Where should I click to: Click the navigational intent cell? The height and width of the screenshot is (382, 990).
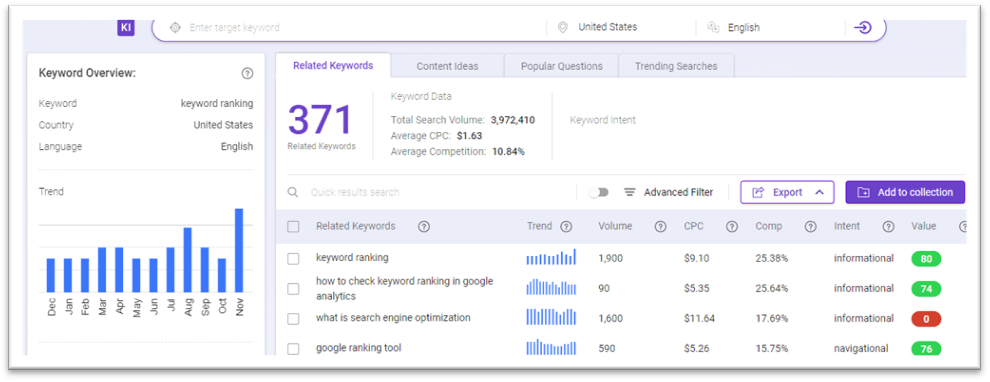click(861, 348)
